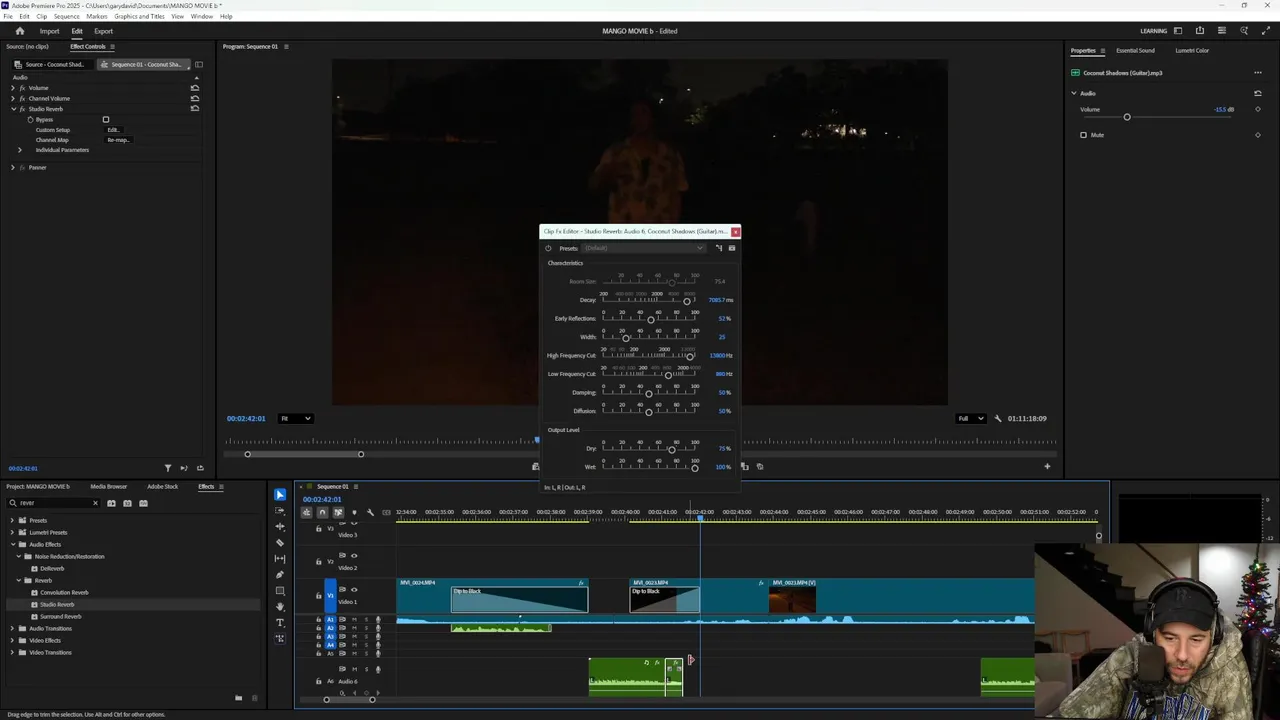Open the Quick Export icon at top right

[1200, 31]
